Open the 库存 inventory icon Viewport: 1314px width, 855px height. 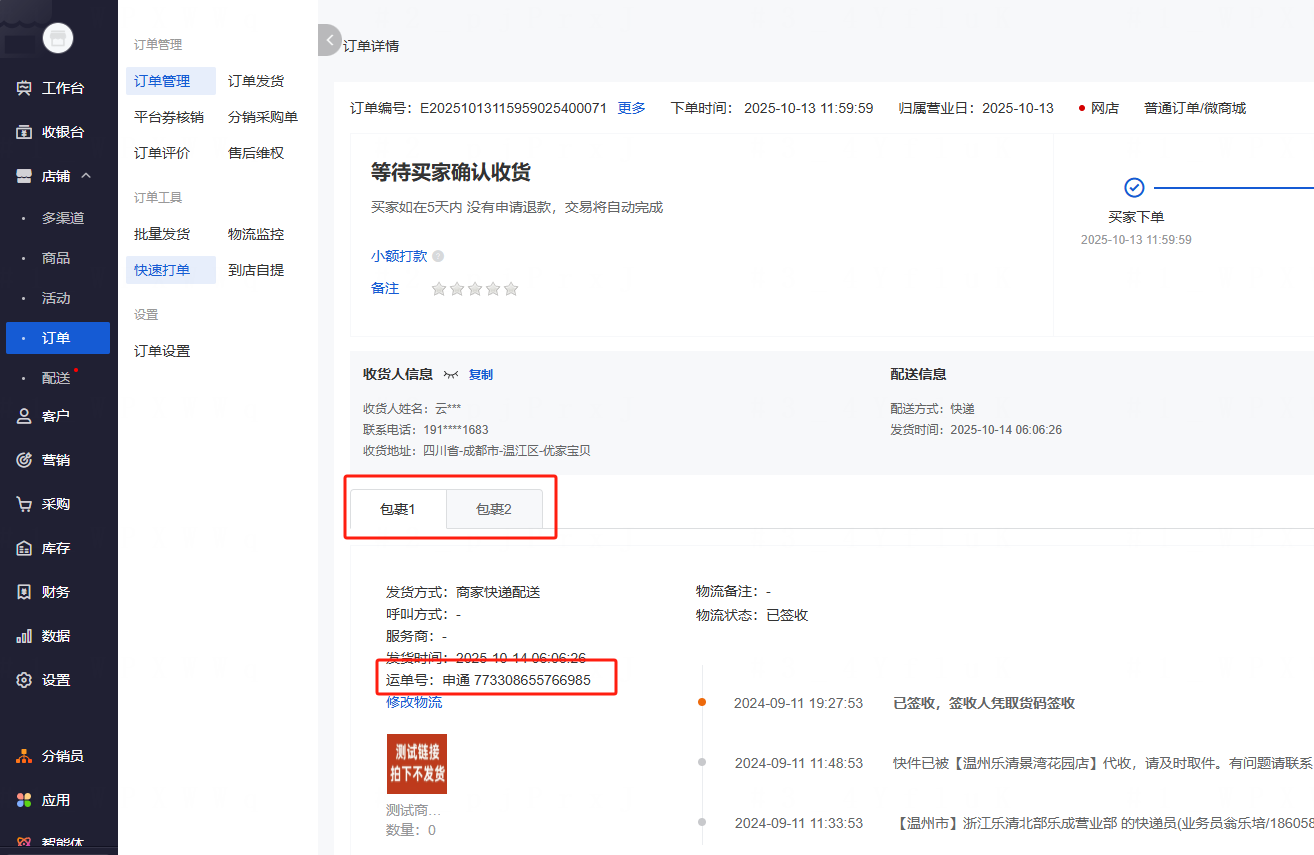point(25,548)
